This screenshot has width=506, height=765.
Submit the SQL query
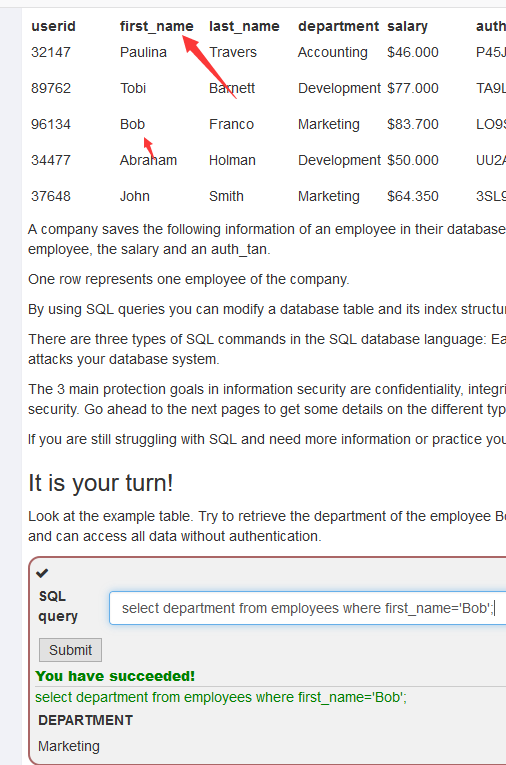70,650
